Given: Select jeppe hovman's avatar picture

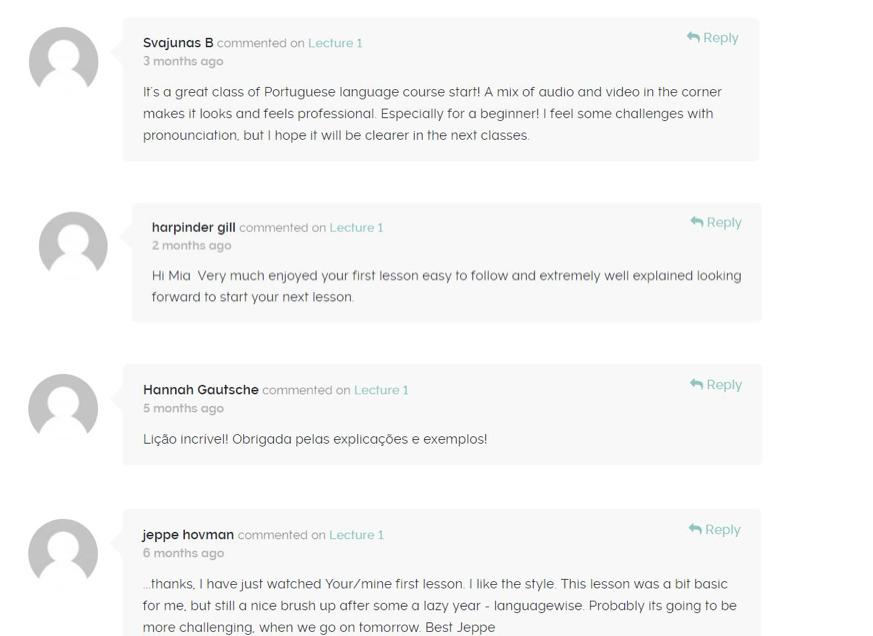Looking at the screenshot, I should pyautogui.click(x=63, y=553).
